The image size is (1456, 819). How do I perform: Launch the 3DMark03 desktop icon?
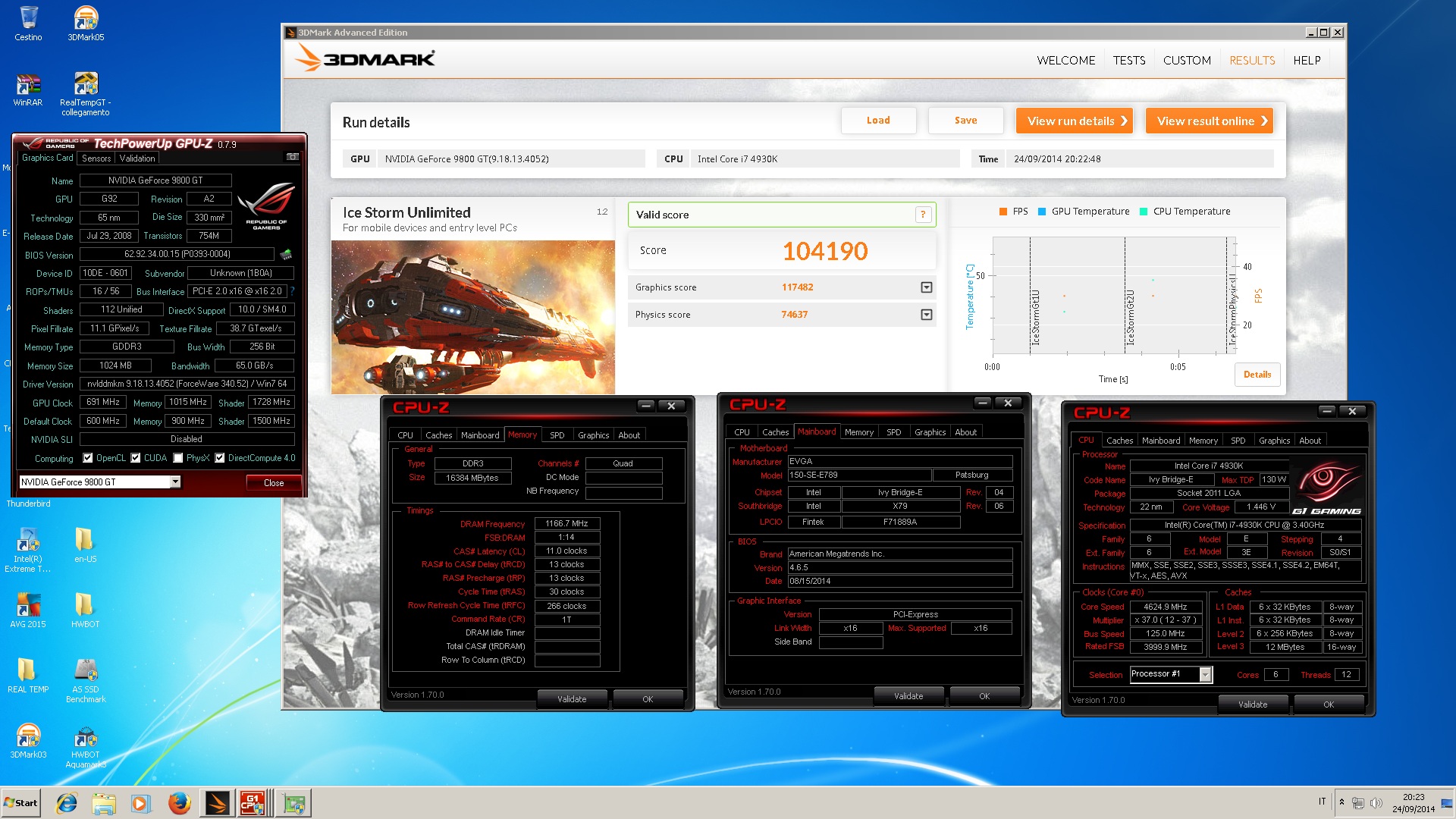tap(28, 736)
